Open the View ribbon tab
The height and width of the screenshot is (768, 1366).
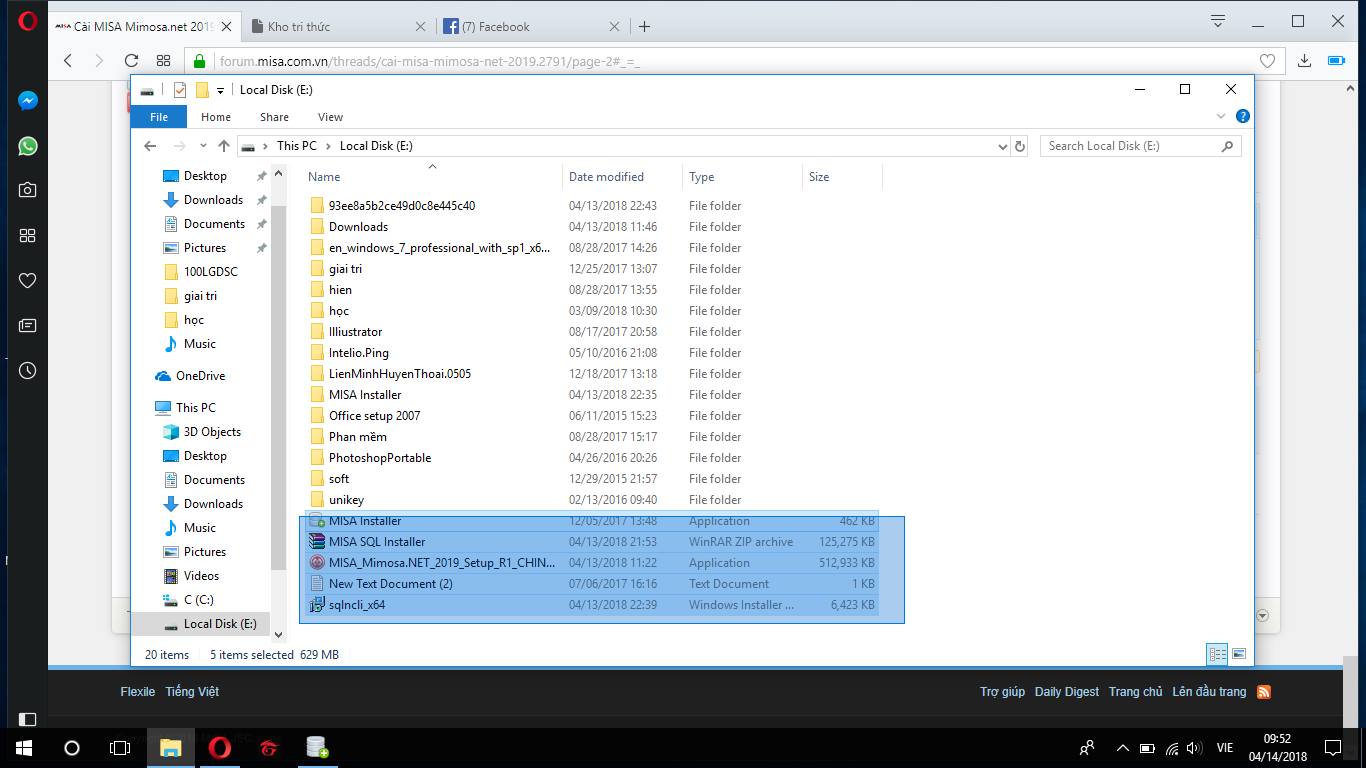pyautogui.click(x=330, y=117)
